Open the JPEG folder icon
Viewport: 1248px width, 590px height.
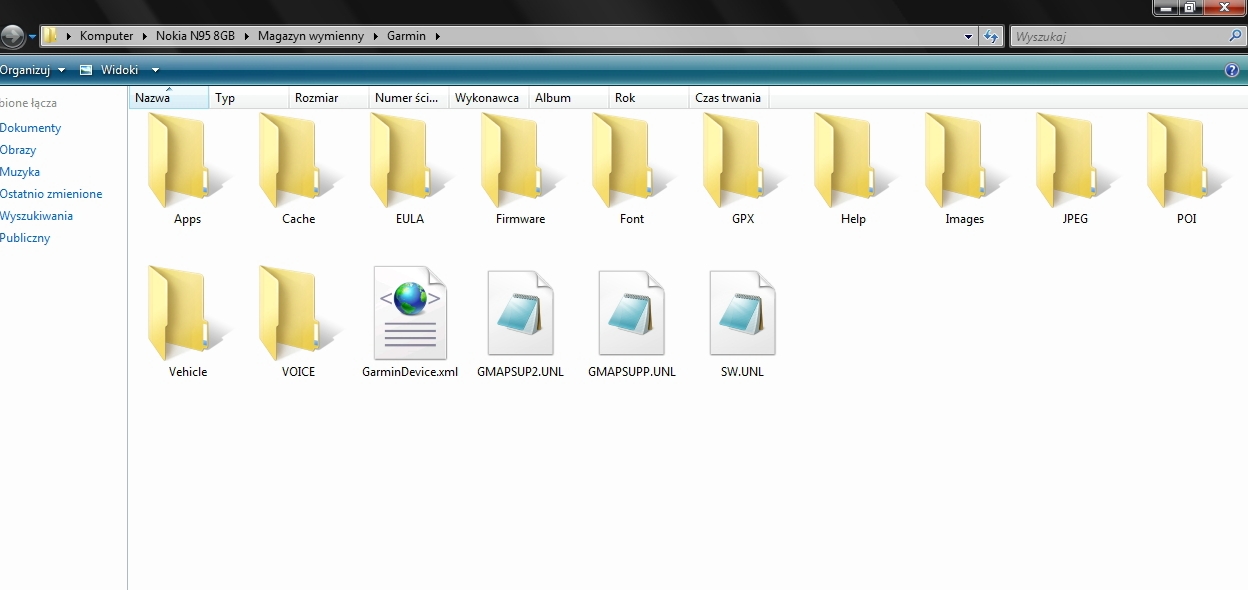click(1075, 160)
